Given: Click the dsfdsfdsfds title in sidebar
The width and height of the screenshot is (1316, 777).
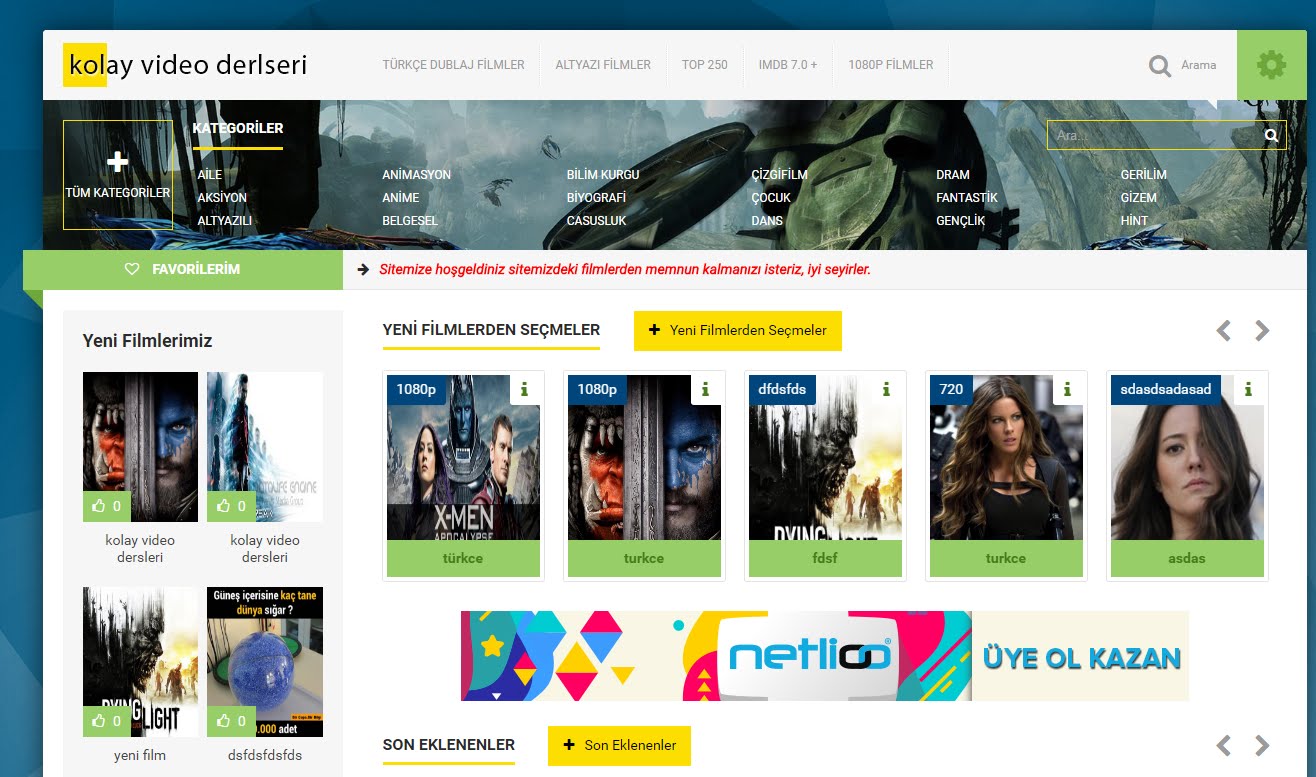Looking at the screenshot, I should point(265,755).
